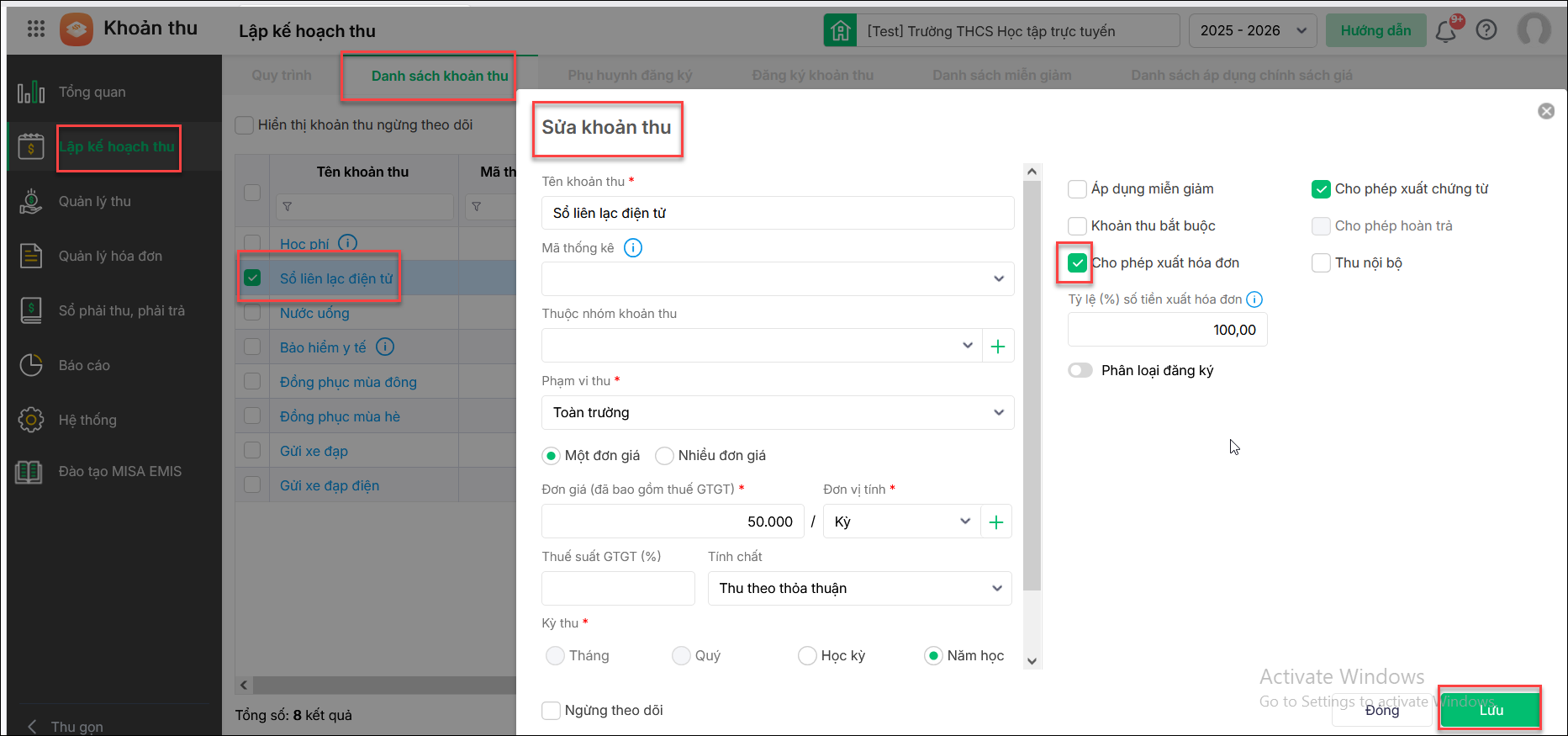Select the Nhiều đơn giá radio option

pyautogui.click(x=665, y=456)
